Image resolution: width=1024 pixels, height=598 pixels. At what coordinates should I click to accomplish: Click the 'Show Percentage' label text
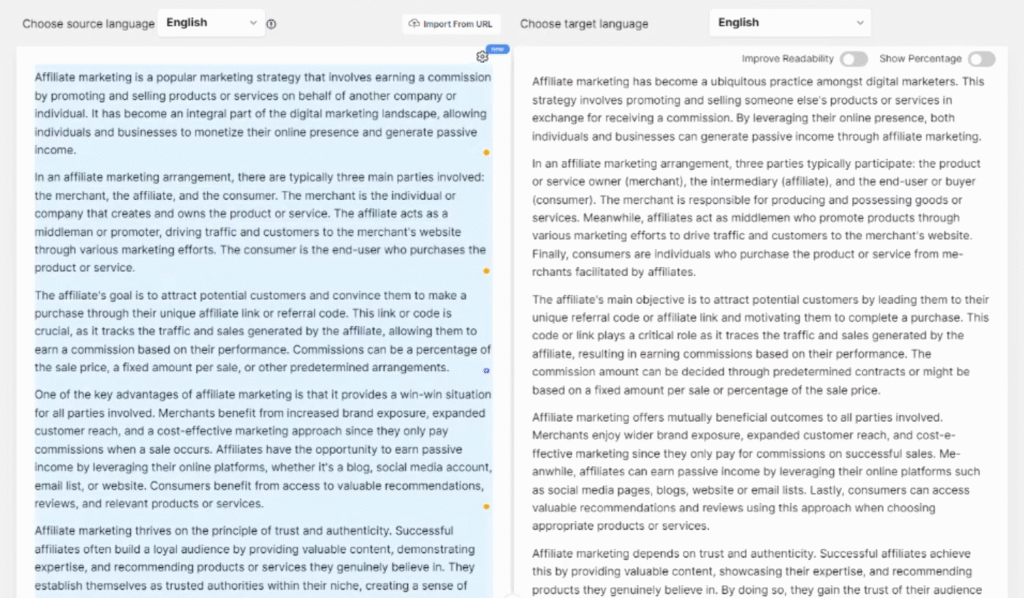pos(920,59)
